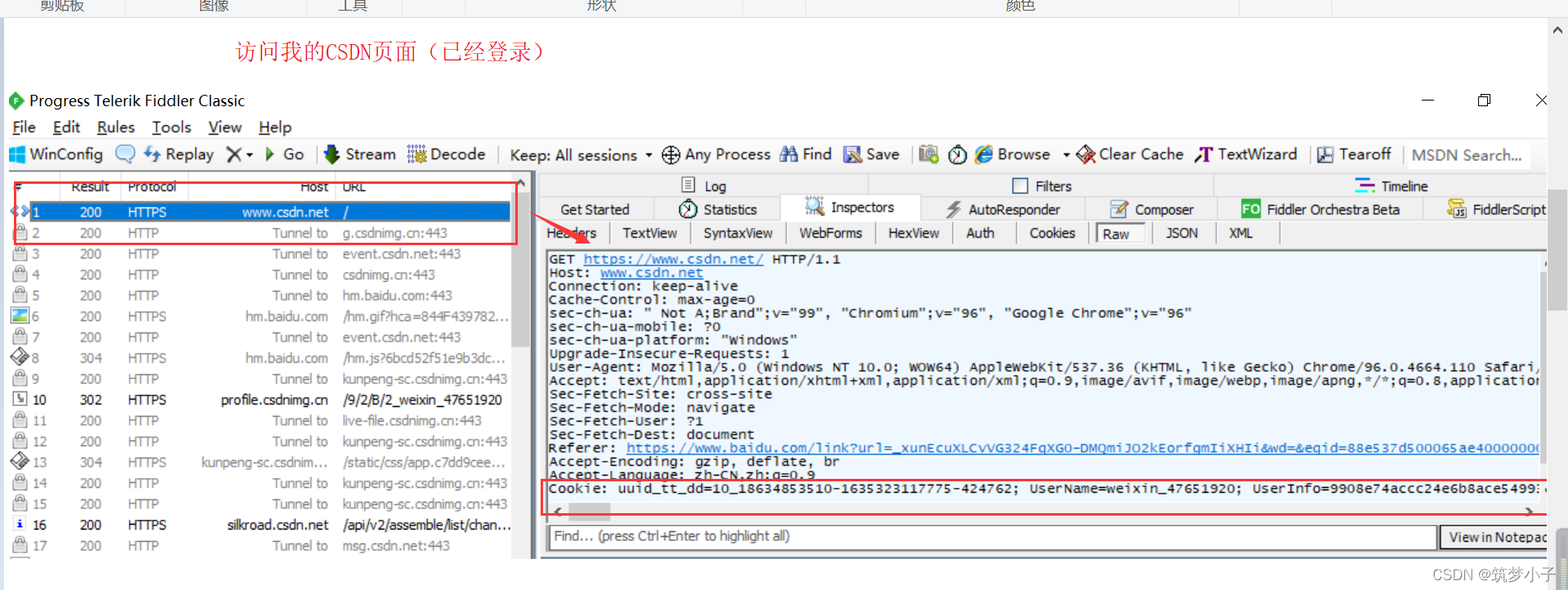Click the comment speech bubble icon

click(125, 154)
